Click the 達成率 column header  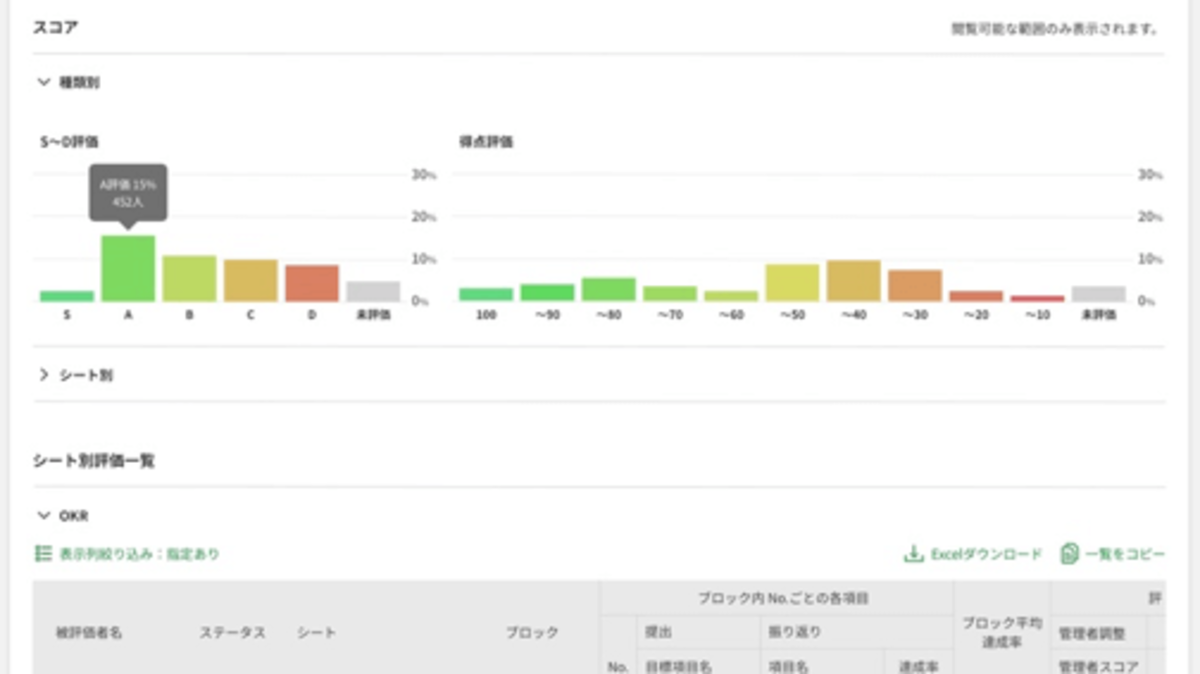click(918, 666)
